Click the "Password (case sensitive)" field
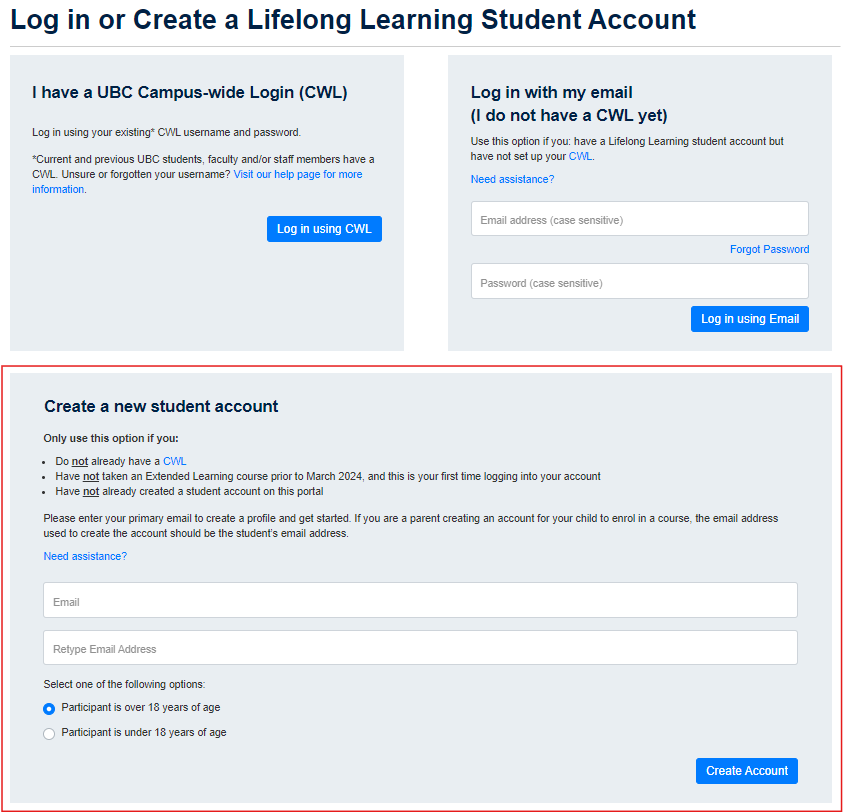This screenshot has height=812, width=843. coord(639,281)
